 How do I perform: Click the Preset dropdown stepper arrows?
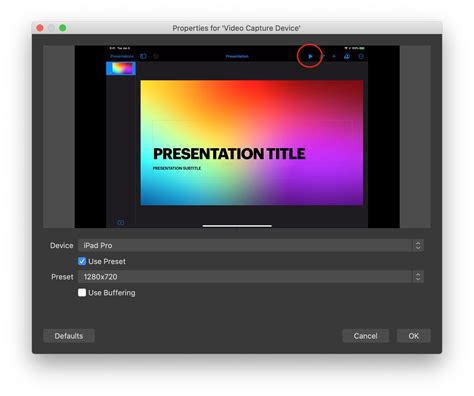(x=418, y=277)
